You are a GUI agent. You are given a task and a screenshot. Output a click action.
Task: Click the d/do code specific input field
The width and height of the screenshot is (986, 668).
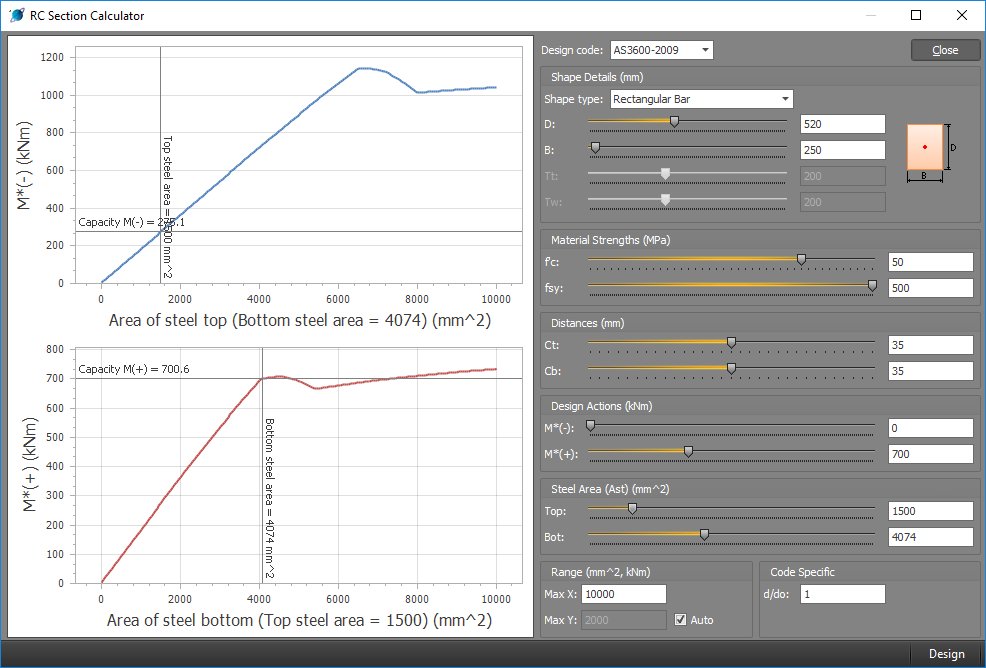coord(842,594)
